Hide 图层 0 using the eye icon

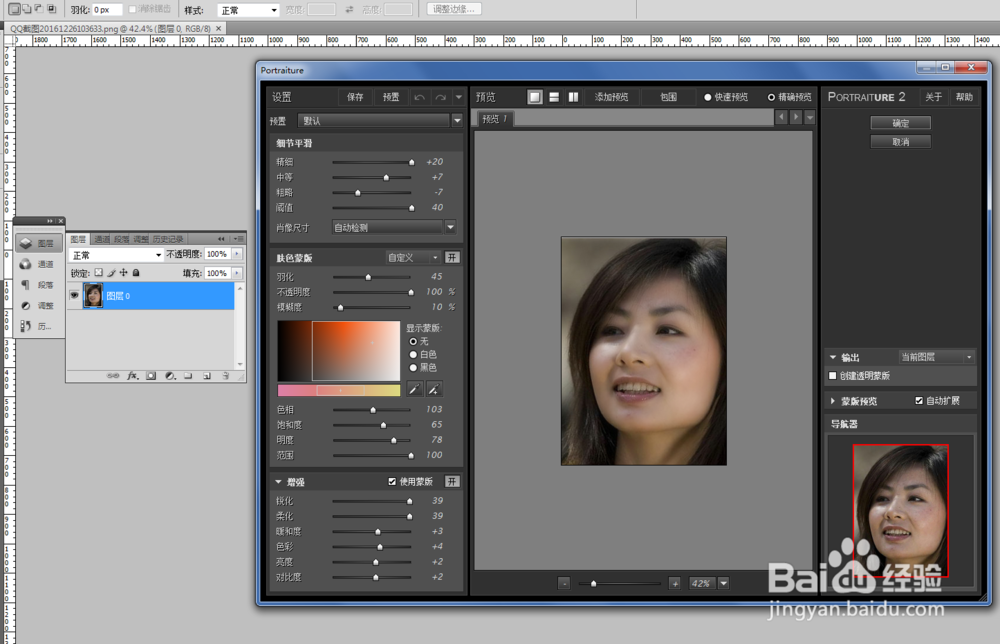[x=75, y=295]
